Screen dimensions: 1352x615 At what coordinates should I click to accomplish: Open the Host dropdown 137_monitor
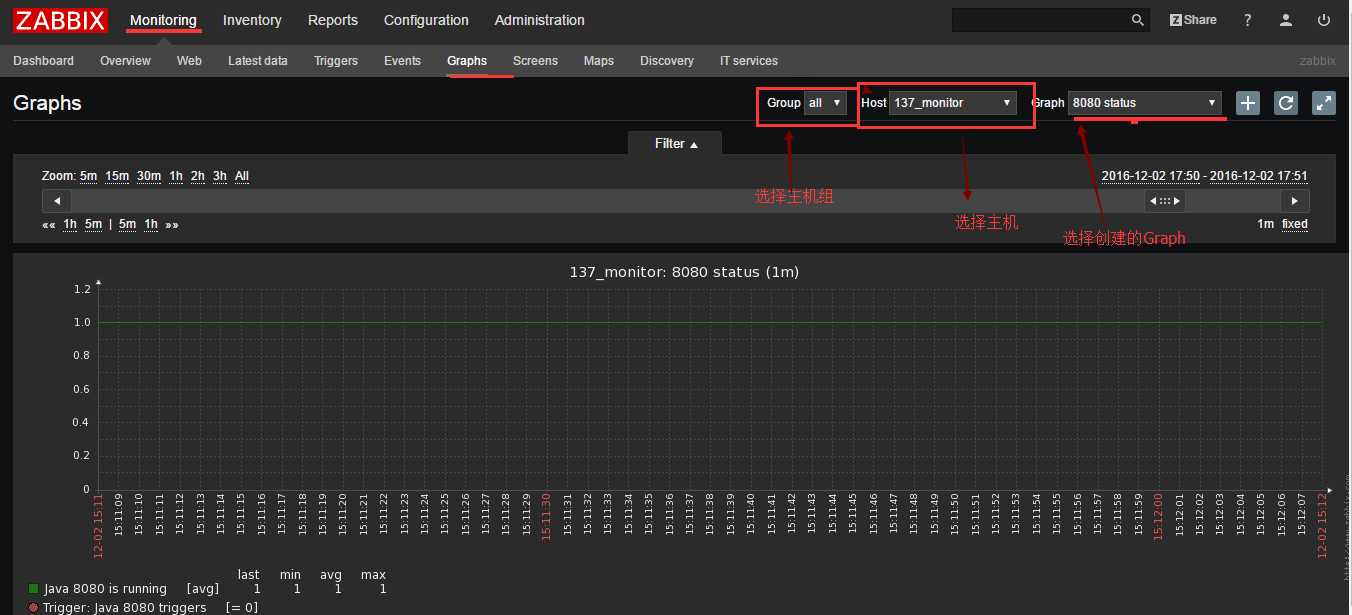(x=953, y=103)
